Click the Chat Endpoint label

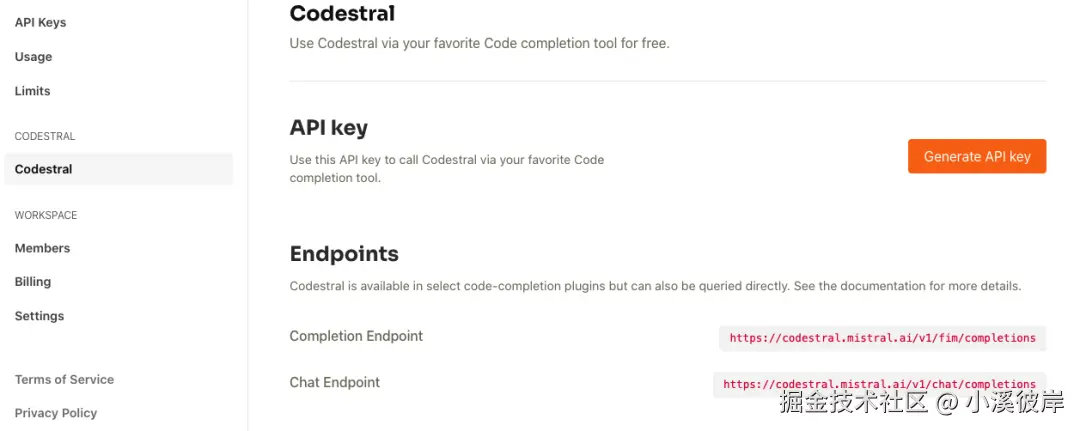click(334, 382)
